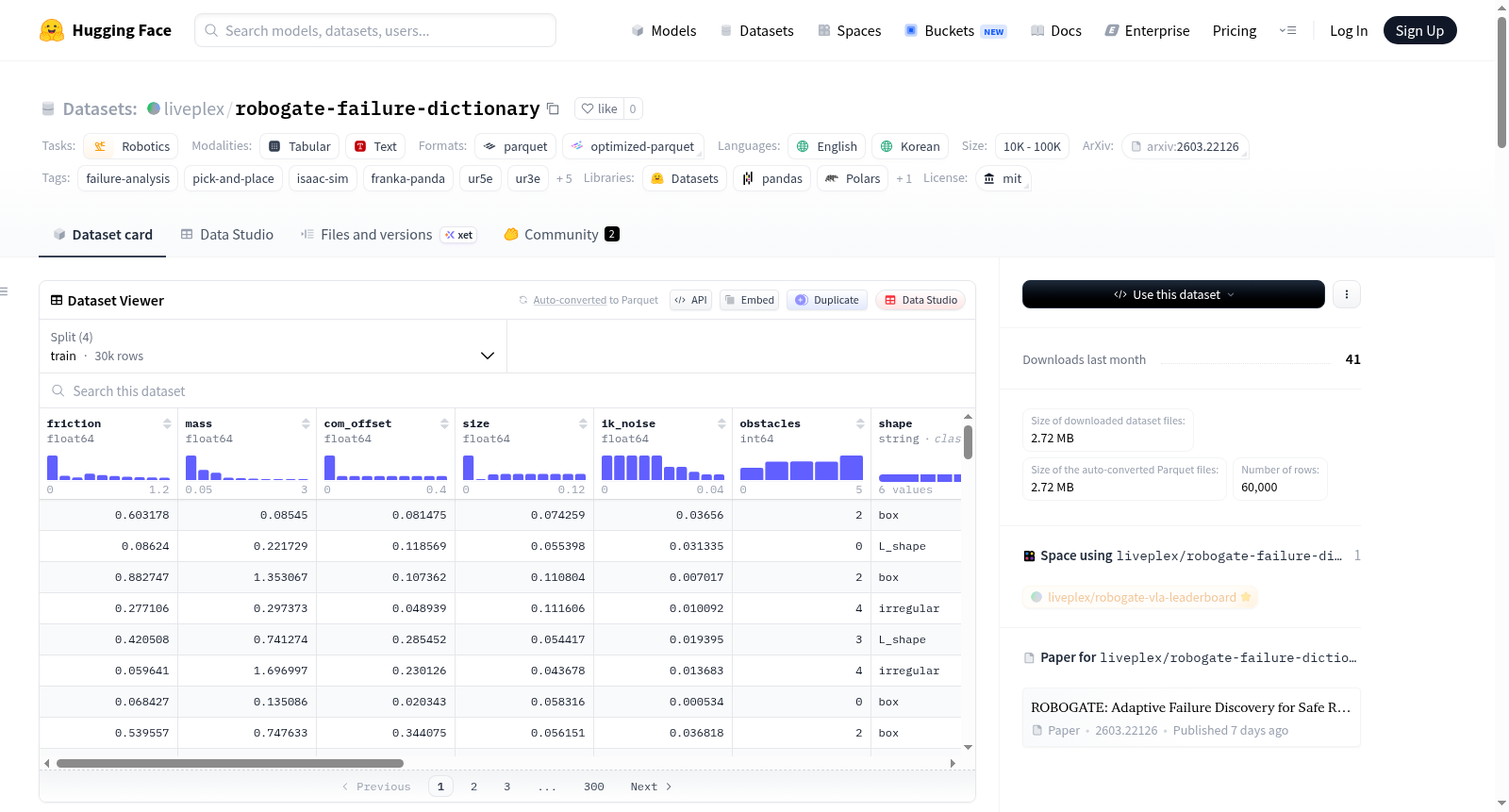The width and height of the screenshot is (1509, 812).
Task: Sort by the obstacles column icon
Action: [x=860, y=423]
